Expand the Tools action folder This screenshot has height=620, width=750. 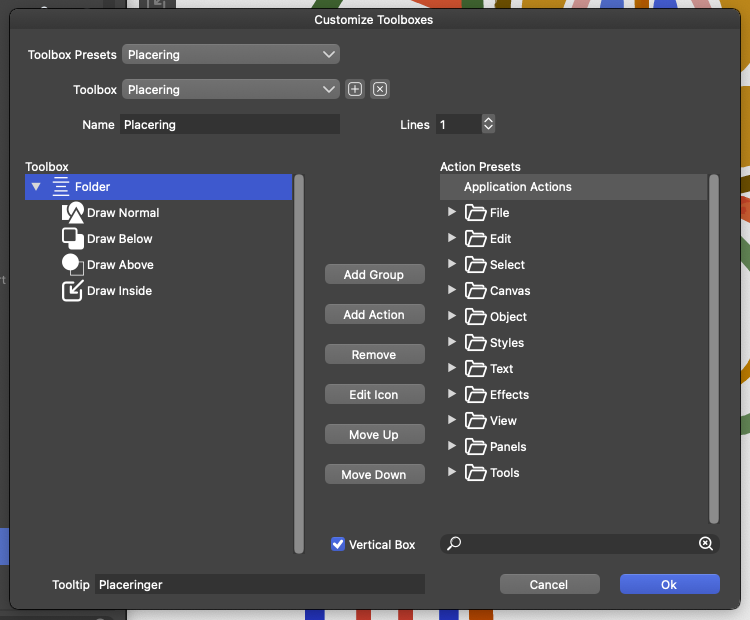[x=452, y=472]
